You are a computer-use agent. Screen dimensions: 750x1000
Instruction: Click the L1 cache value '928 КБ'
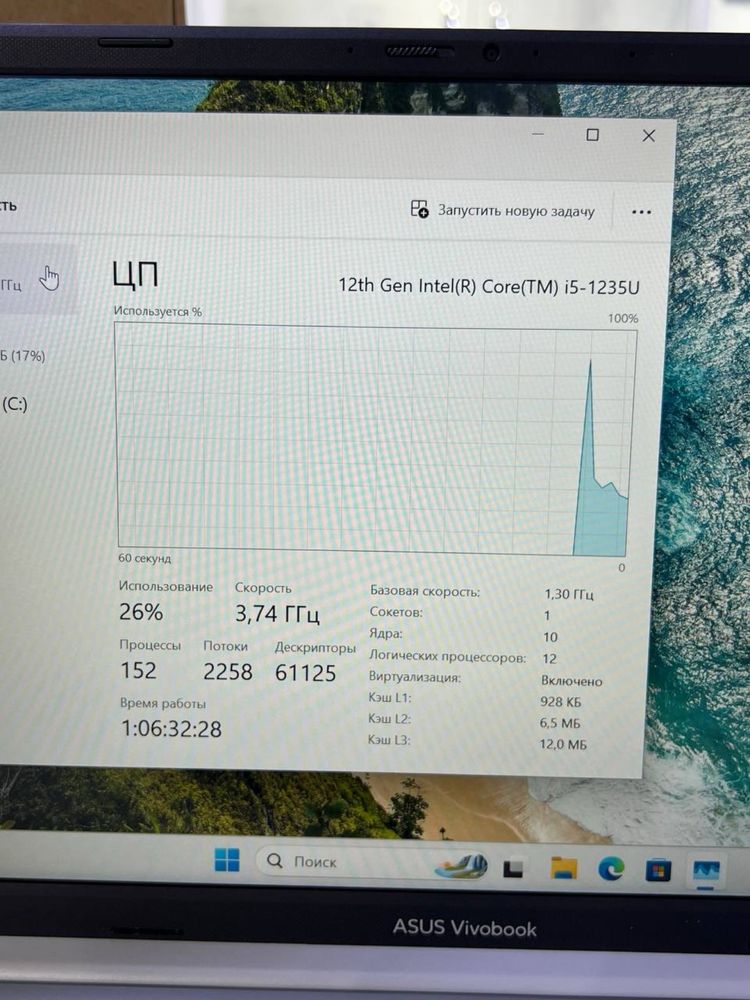coord(561,702)
